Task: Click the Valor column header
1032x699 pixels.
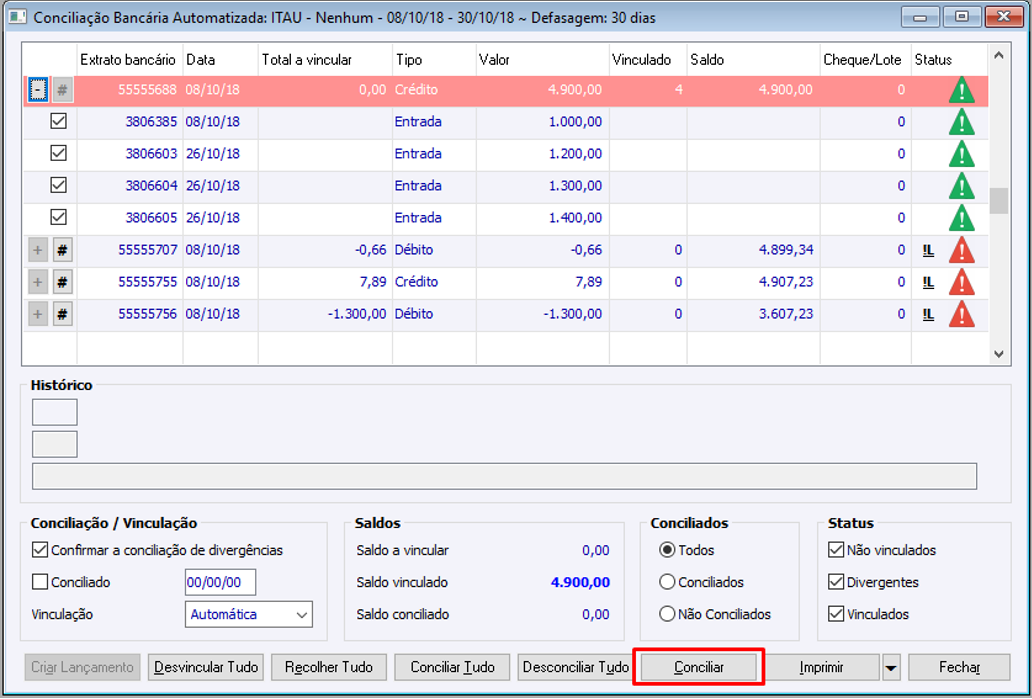Action: [x=542, y=60]
